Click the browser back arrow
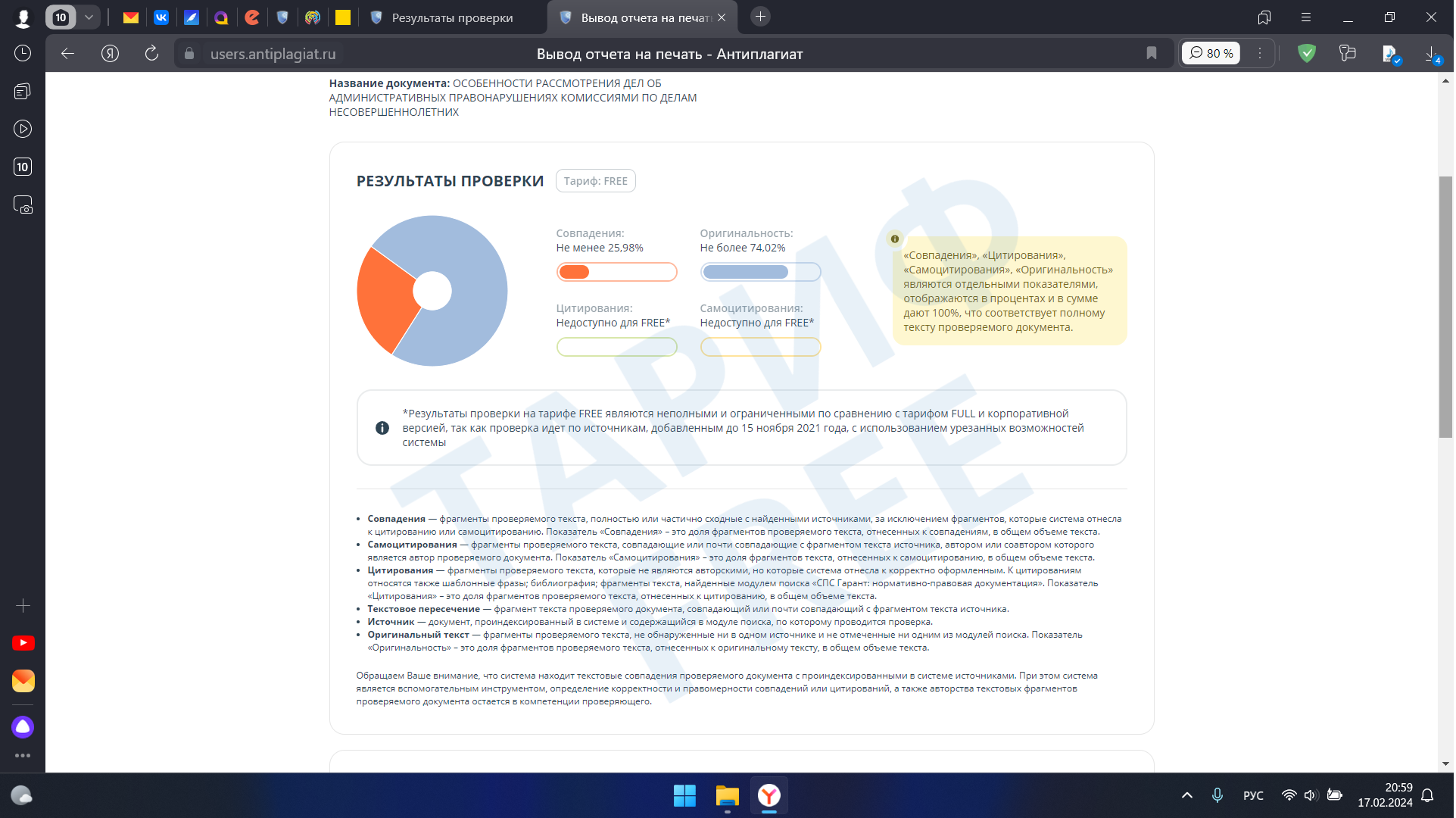This screenshot has width=1456, height=818. click(67, 53)
